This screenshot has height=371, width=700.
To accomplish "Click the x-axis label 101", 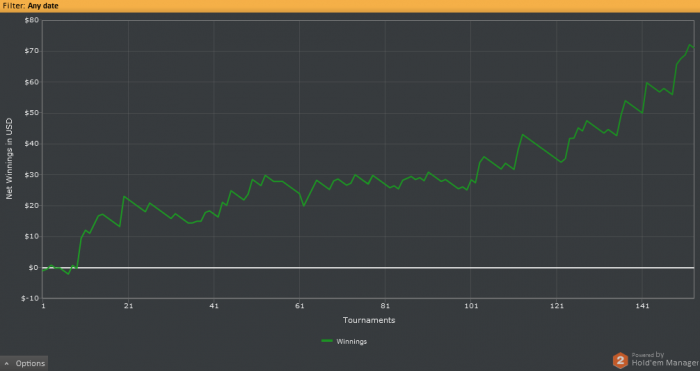I will tap(471, 306).
